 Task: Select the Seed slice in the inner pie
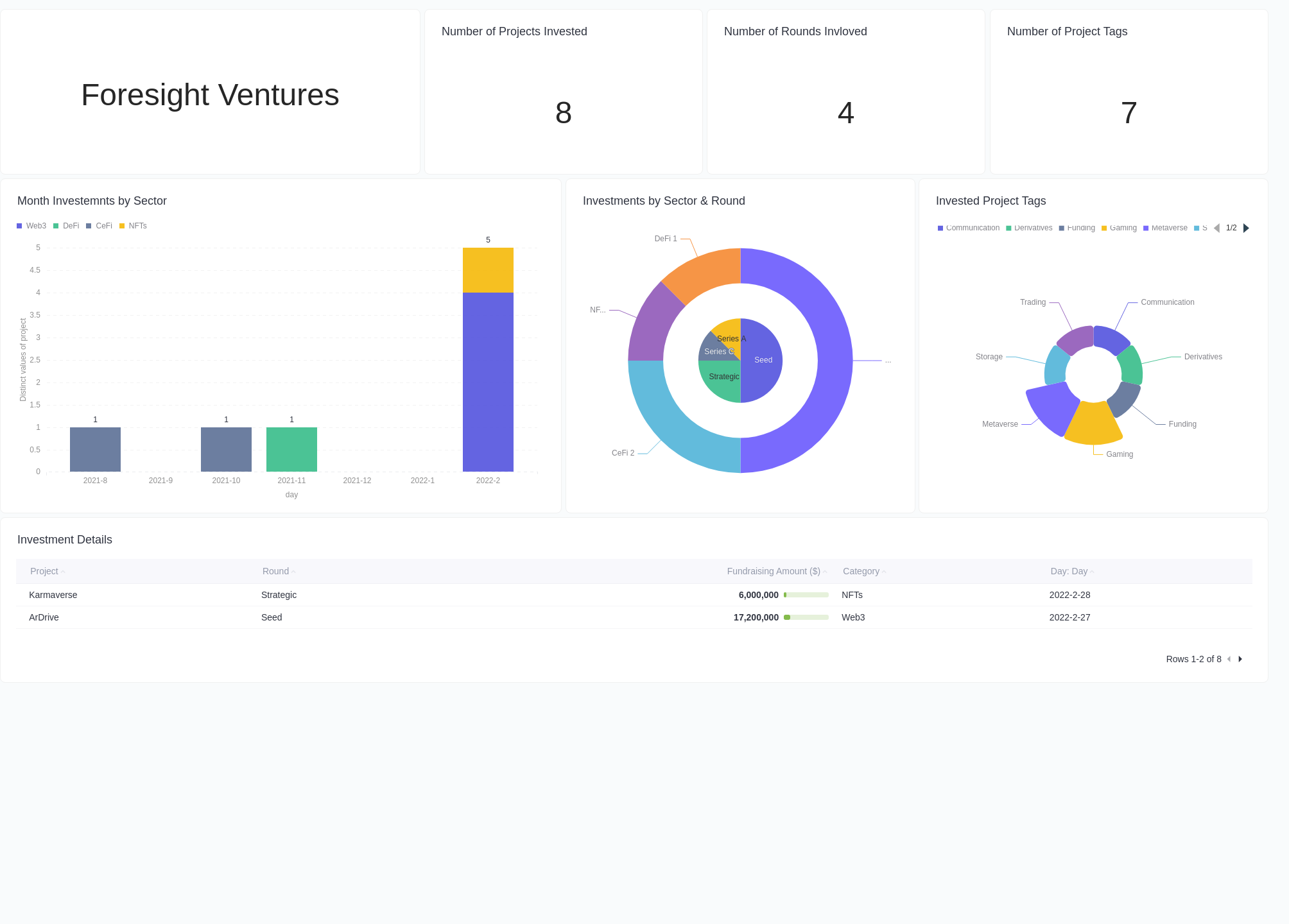point(761,361)
